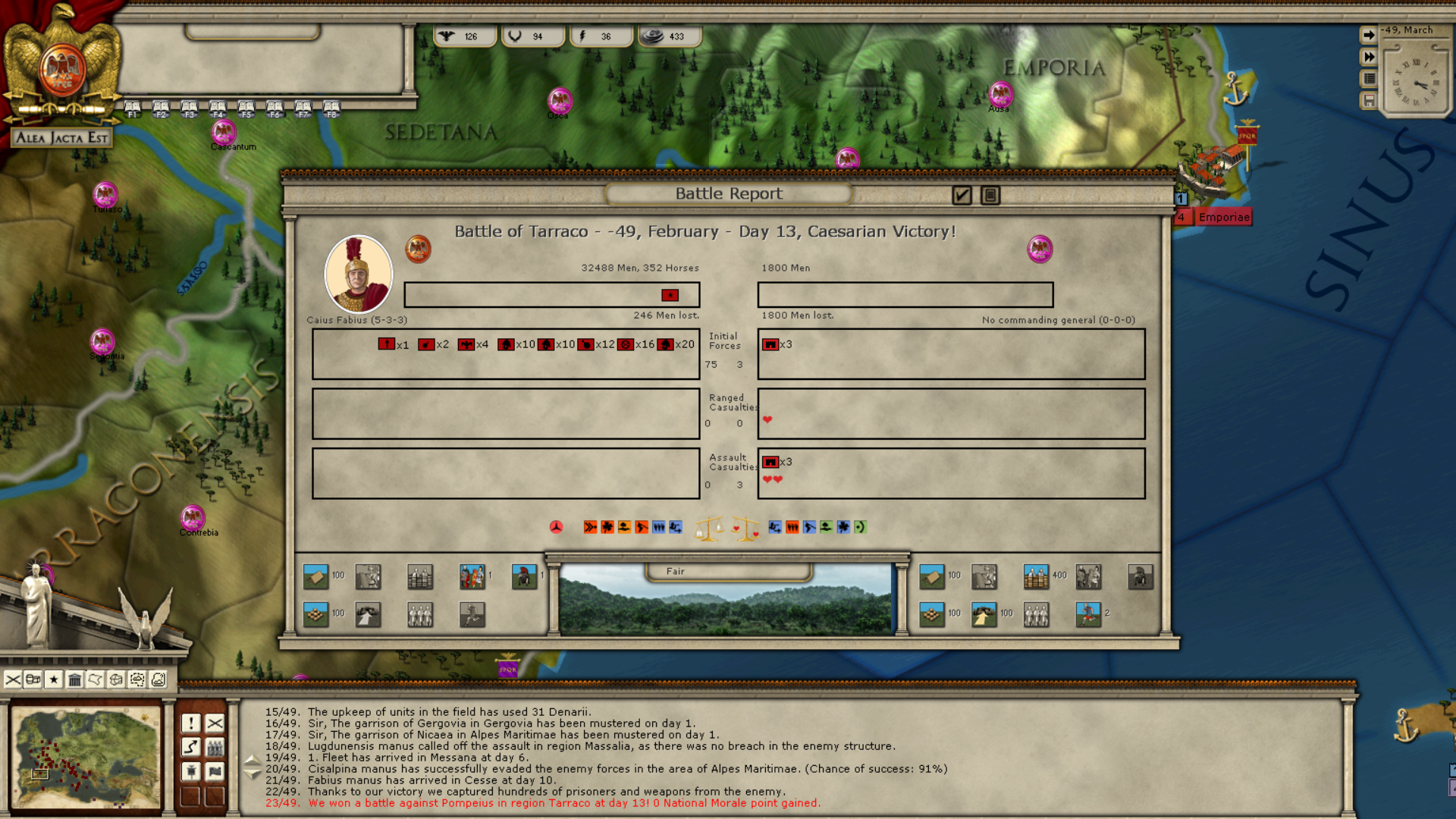Click the 433 coins resource counter

pyautogui.click(x=670, y=36)
